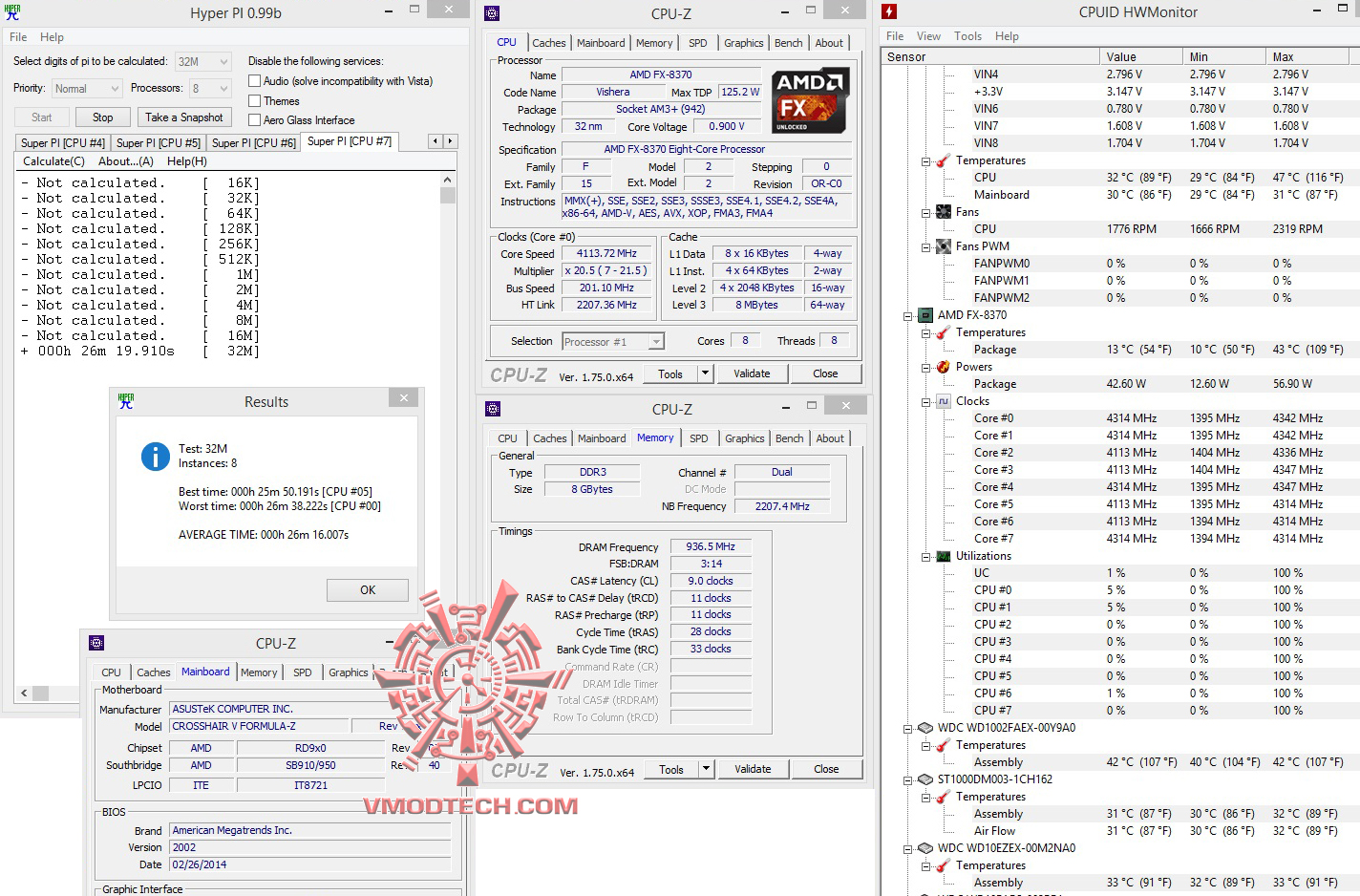
Task: Click the HWMonitor title bar lightning icon
Action: point(889,11)
